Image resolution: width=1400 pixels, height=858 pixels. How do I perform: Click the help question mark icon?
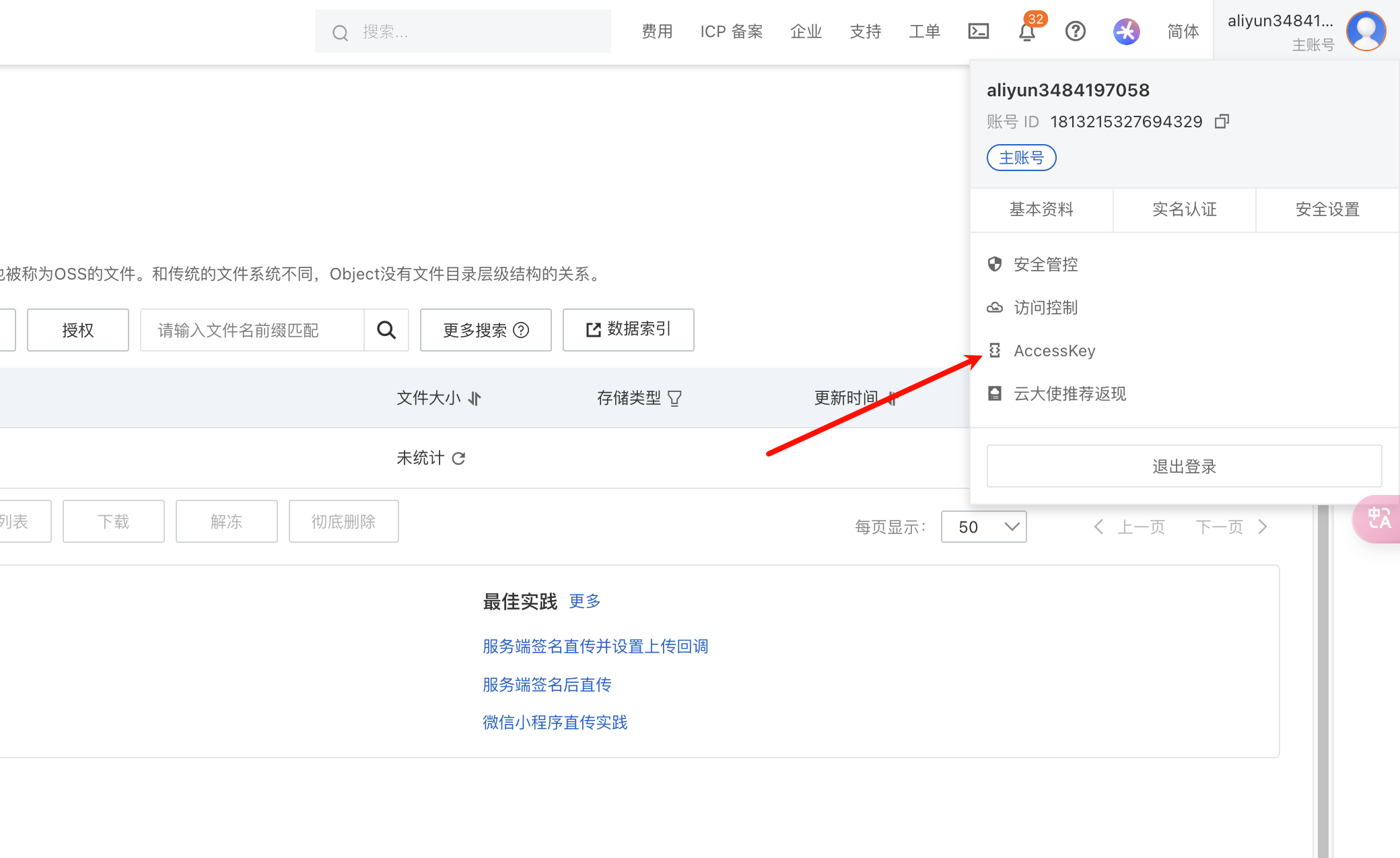tap(1075, 31)
